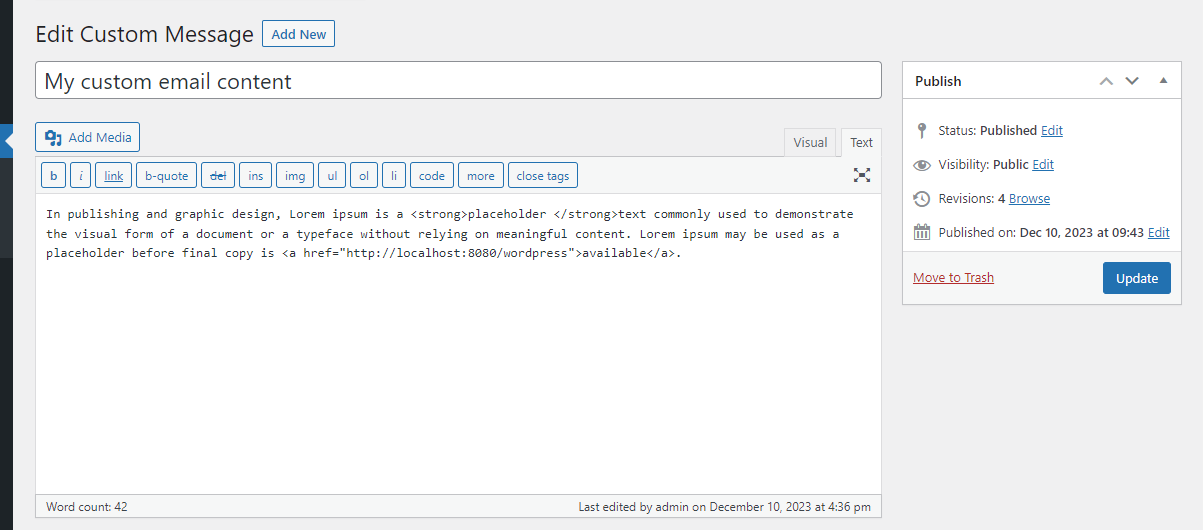Screen dimensions: 1203x530
Task: Switch to the Text editor tab
Action: 861,143
